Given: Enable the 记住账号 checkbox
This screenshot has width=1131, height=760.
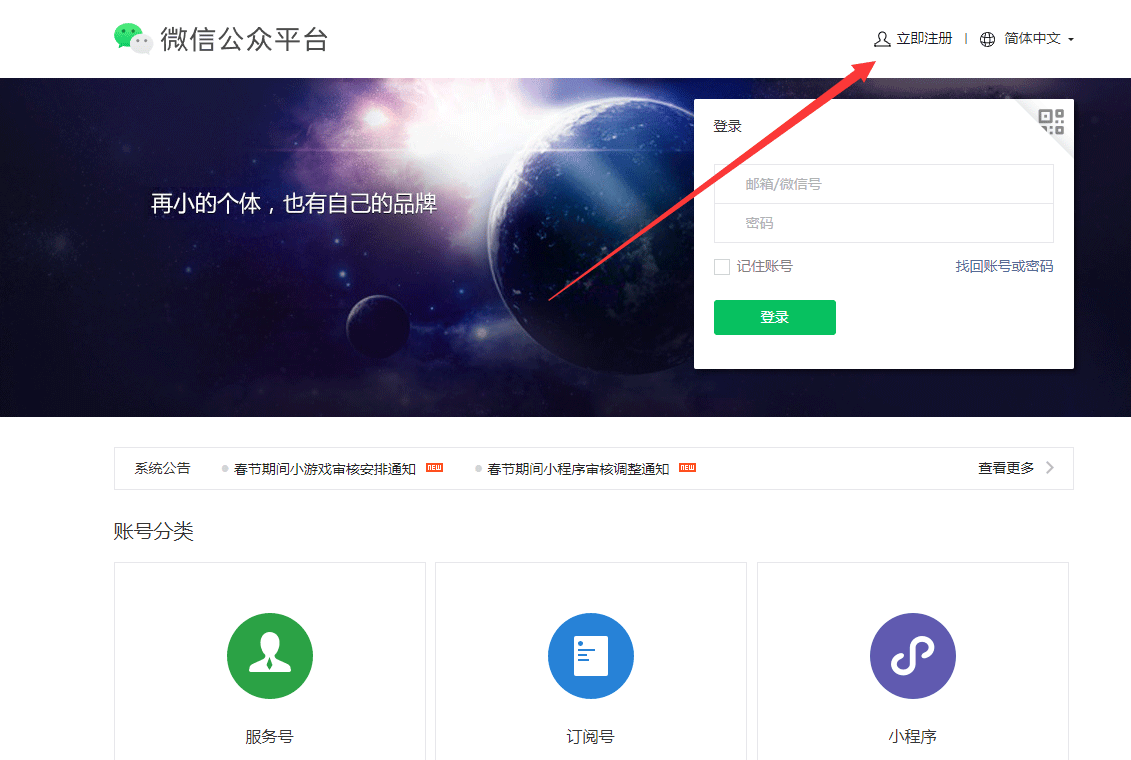Looking at the screenshot, I should (722, 267).
